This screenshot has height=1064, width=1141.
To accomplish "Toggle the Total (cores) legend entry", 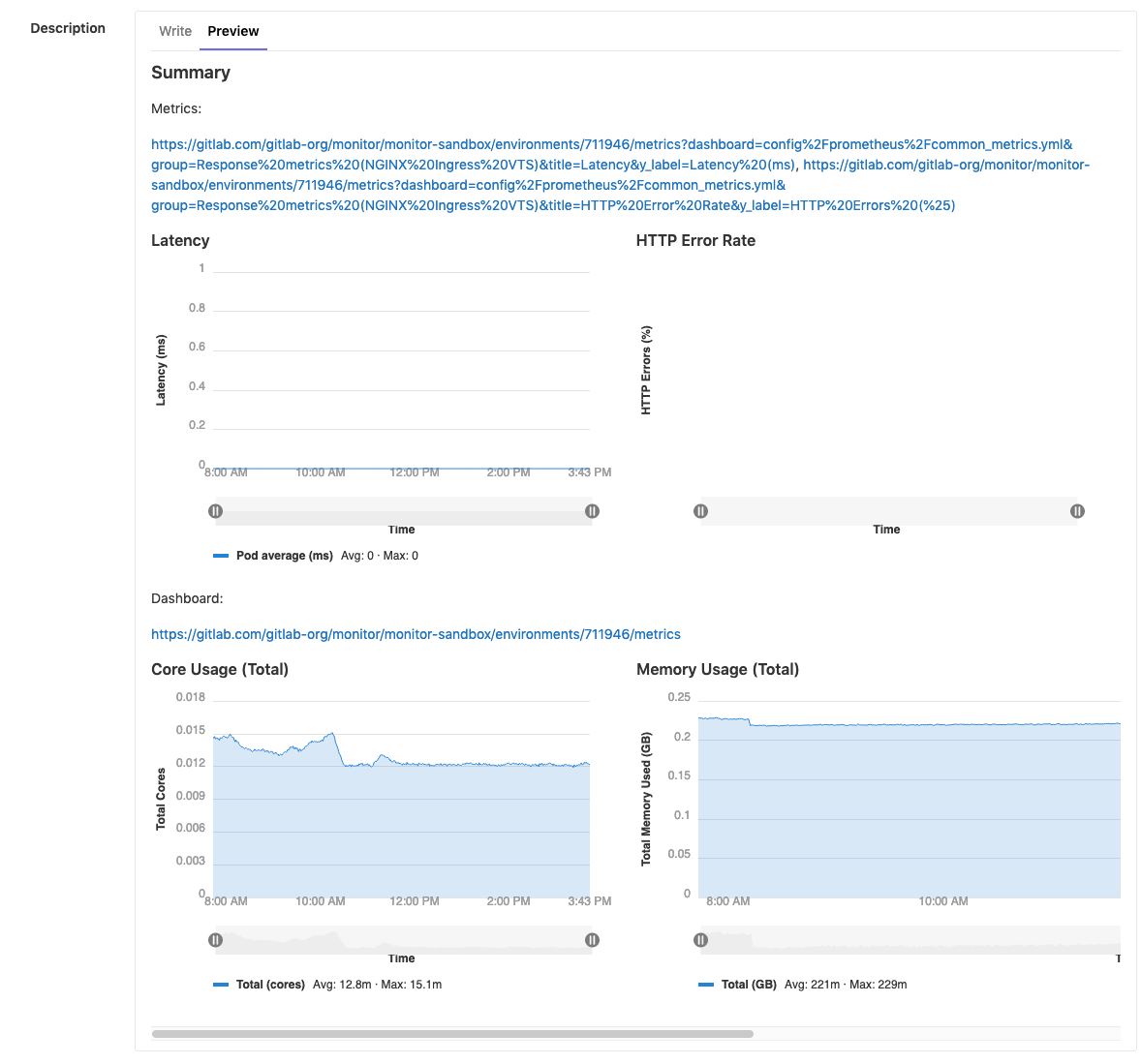I will 269,984.
